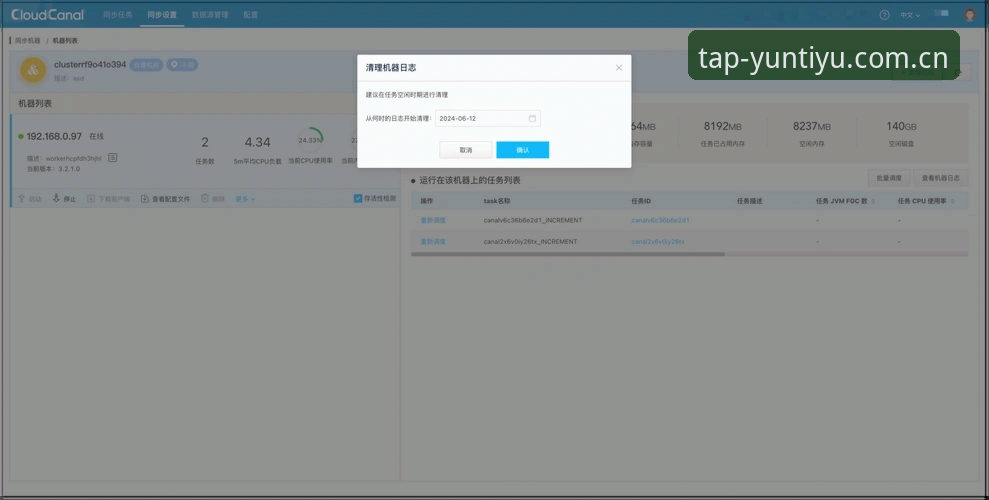Close the 清理机器日志 dialog
Image resolution: width=989 pixels, height=500 pixels.
pyautogui.click(x=619, y=67)
